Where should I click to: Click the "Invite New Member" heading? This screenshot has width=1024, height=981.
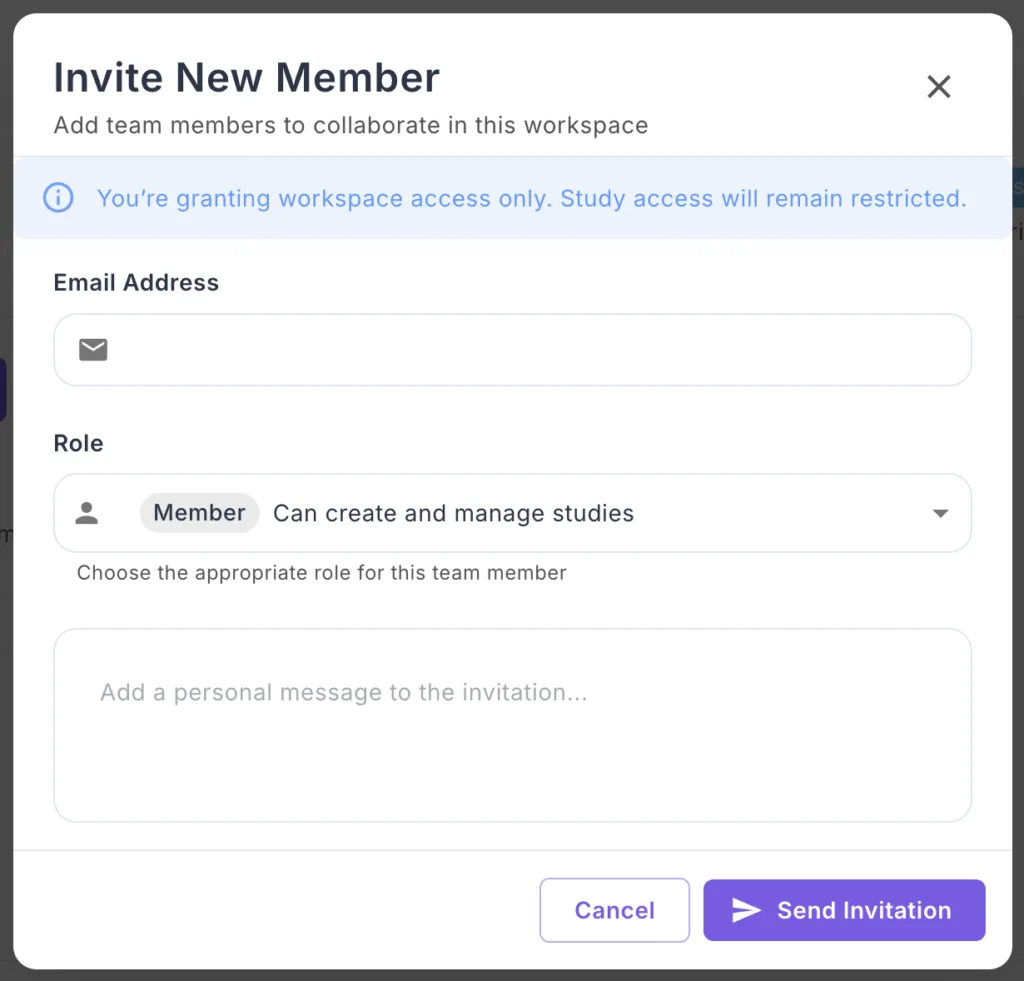[x=246, y=78]
